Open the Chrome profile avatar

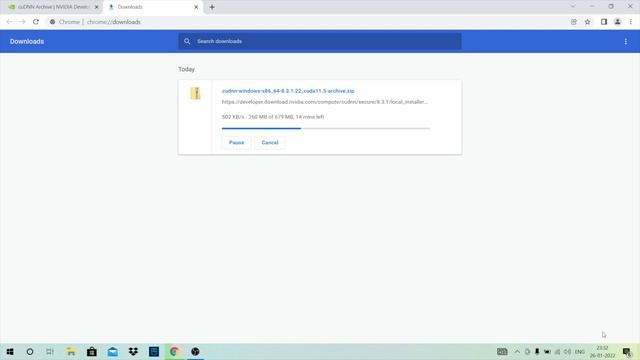click(618, 22)
